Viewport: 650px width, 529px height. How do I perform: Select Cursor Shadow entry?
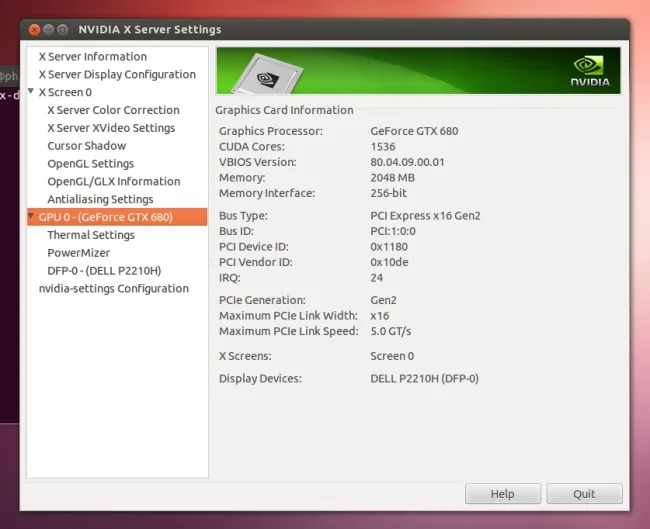pos(87,146)
